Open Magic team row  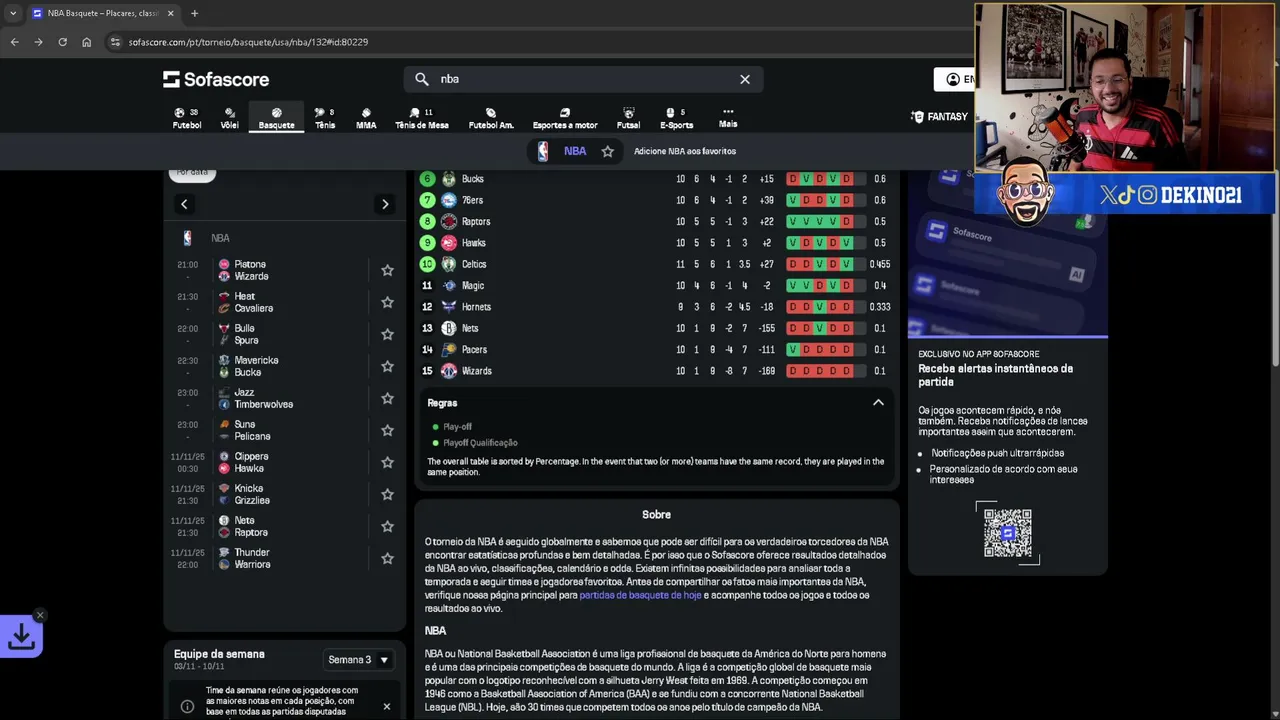point(657,286)
